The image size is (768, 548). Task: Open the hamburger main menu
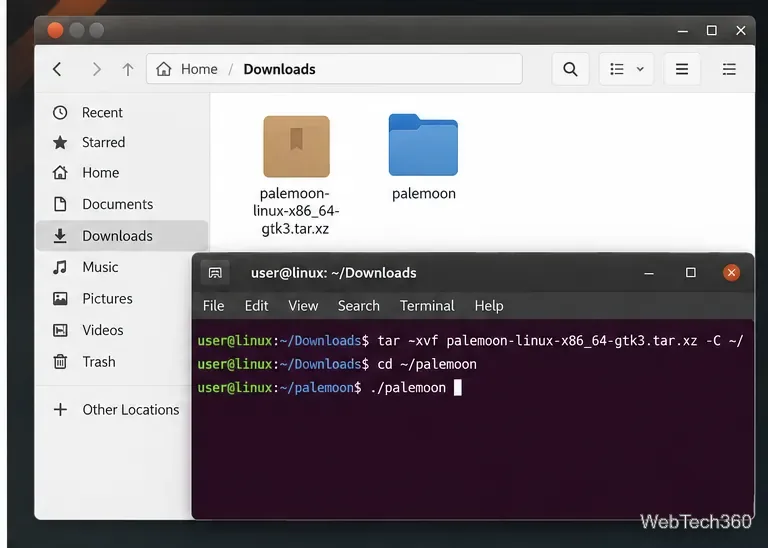click(682, 69)
